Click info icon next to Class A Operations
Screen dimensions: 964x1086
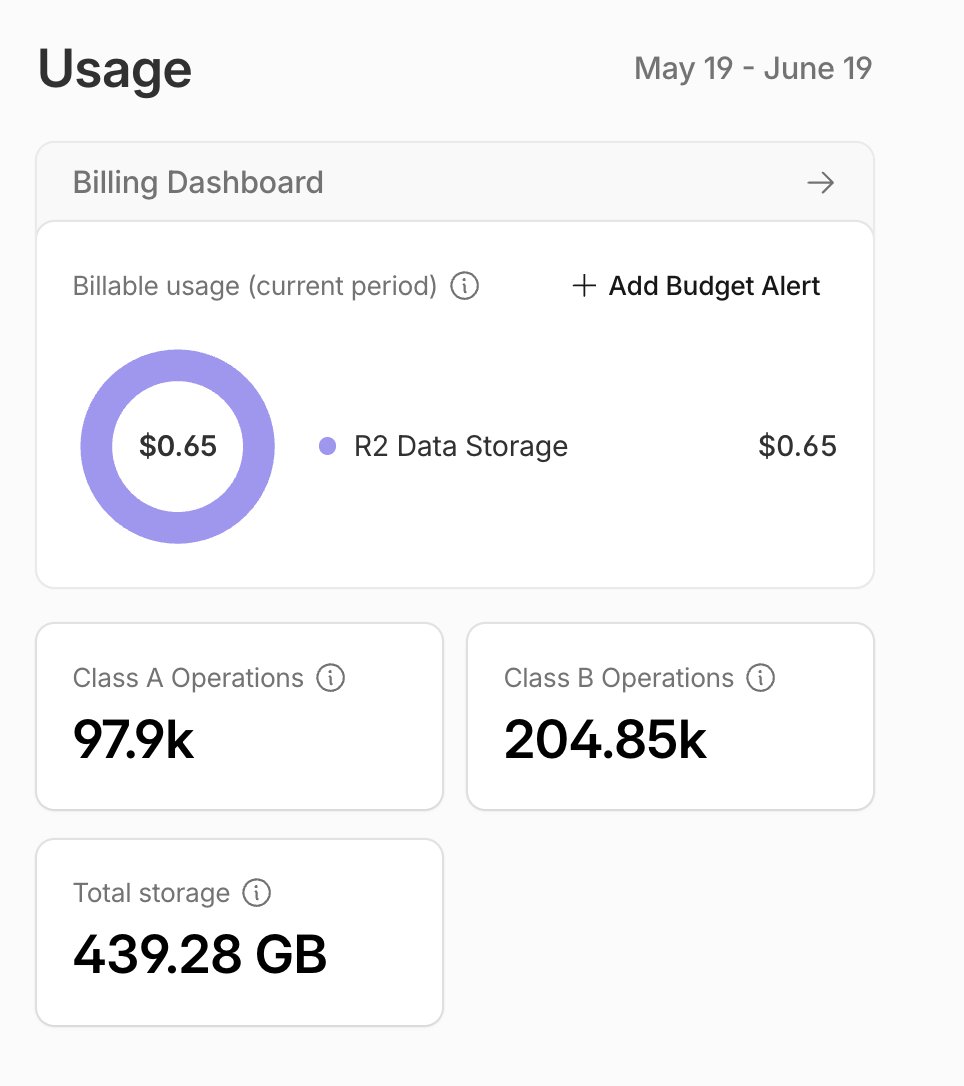click(x=330, y=677)
